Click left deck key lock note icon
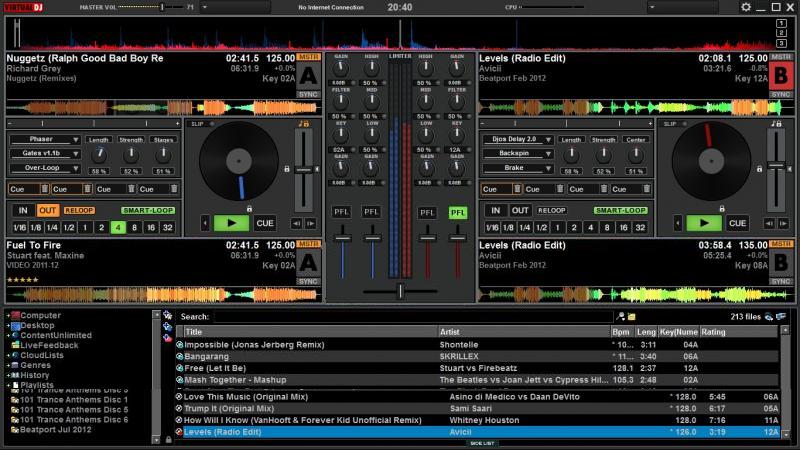800x450 pixels. pos(303,123)
